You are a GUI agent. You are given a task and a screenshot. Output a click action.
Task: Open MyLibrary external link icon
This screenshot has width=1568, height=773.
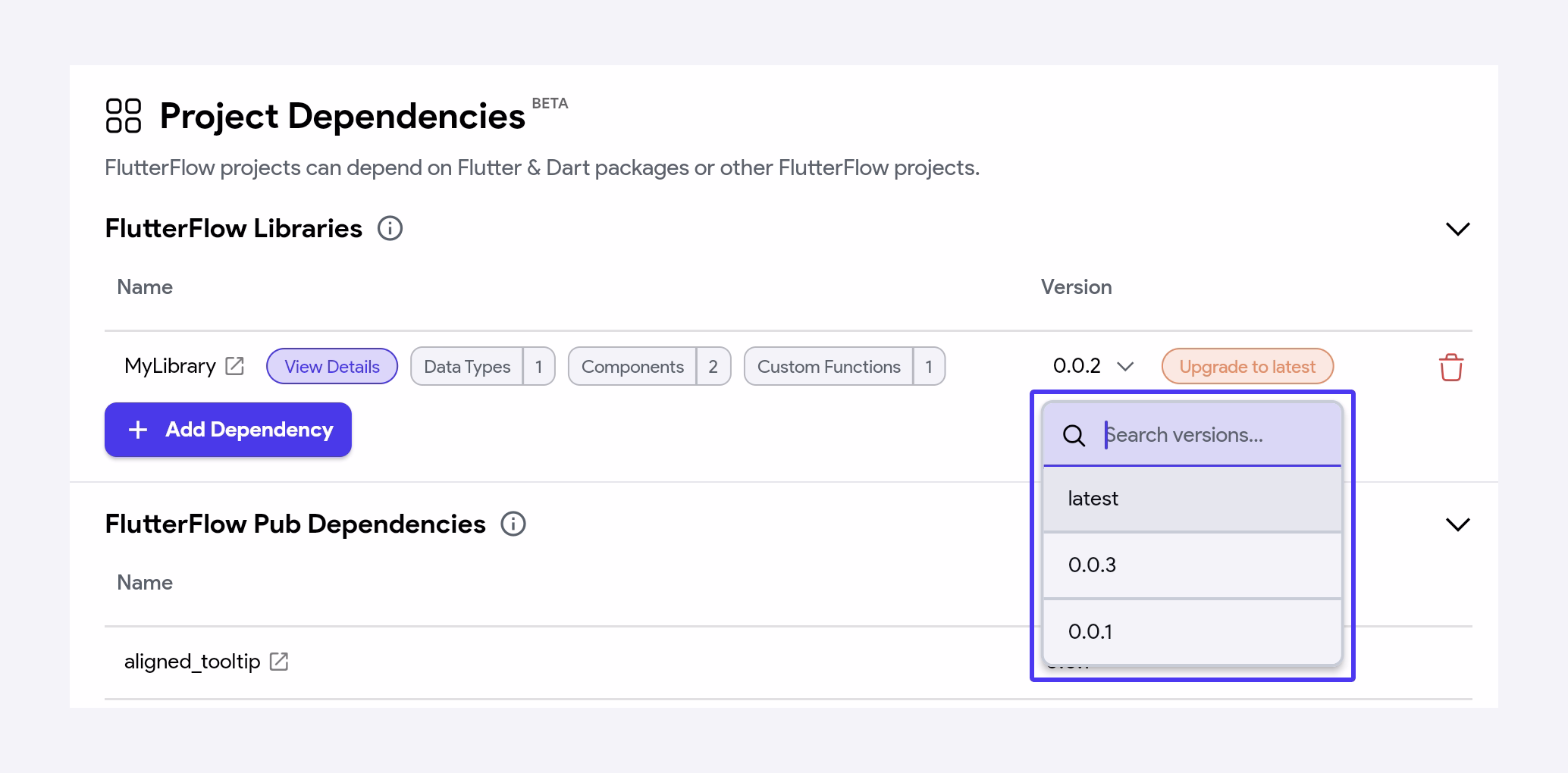pos(235,366)
